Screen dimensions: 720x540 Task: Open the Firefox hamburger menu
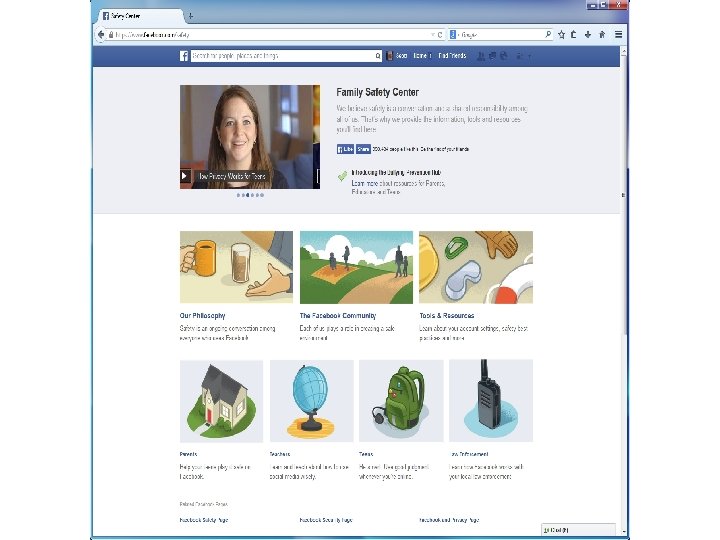pyautogui.click(x=619, y=34)
